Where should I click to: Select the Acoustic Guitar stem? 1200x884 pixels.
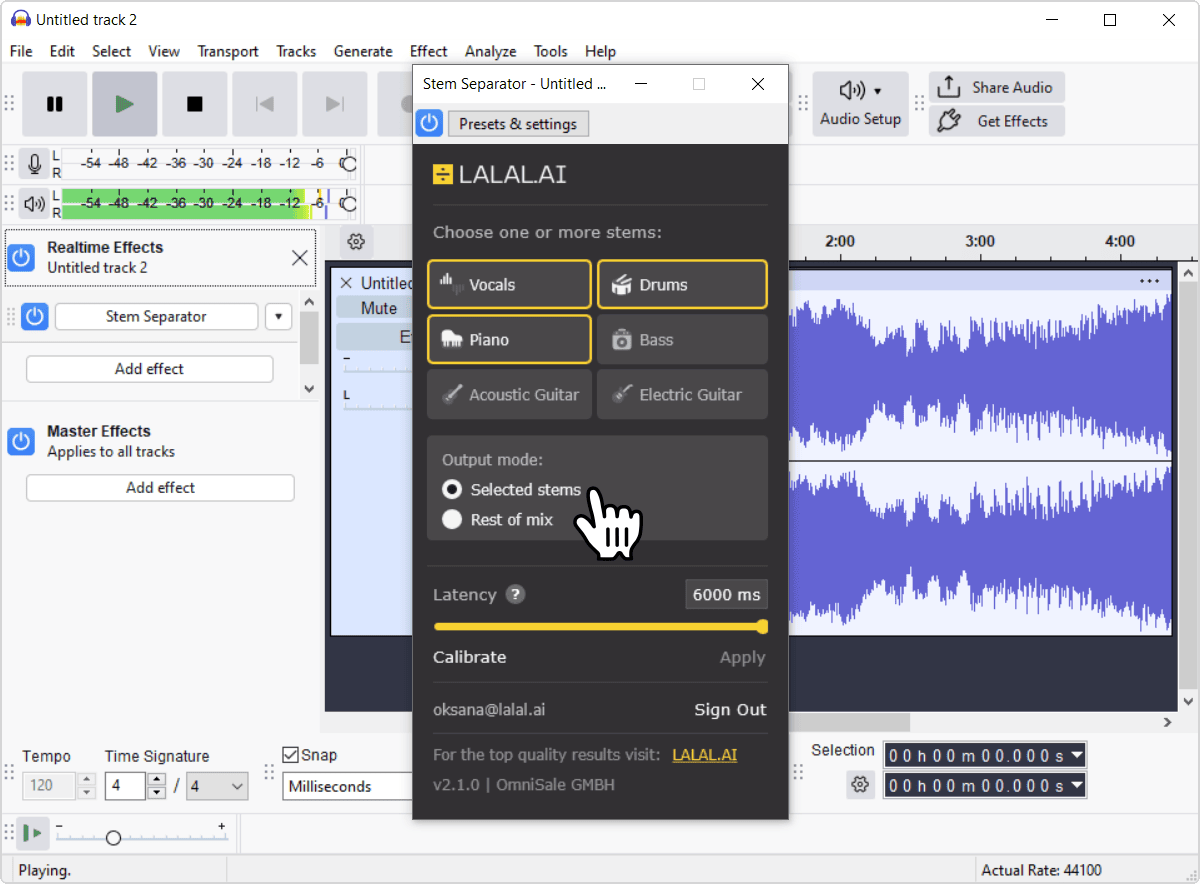pyautogui.click(x=509, y=395)
